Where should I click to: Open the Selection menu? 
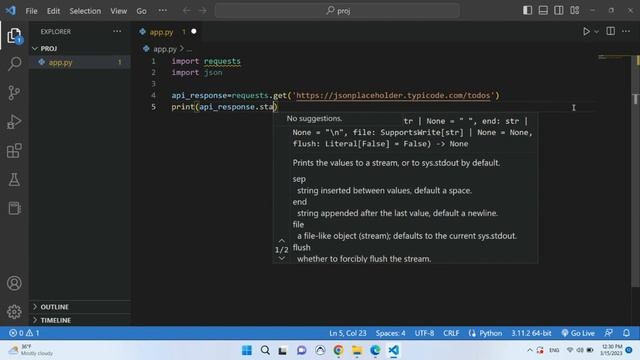coord(85,11)
